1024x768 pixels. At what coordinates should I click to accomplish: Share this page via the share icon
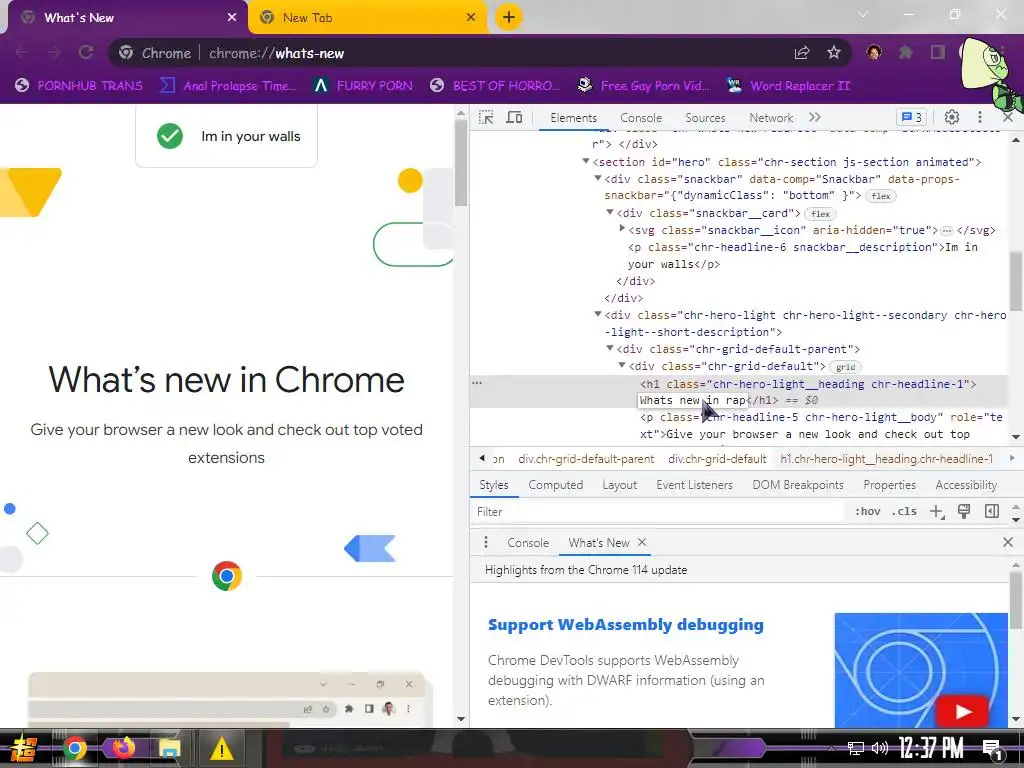click(x=802, y=53)
